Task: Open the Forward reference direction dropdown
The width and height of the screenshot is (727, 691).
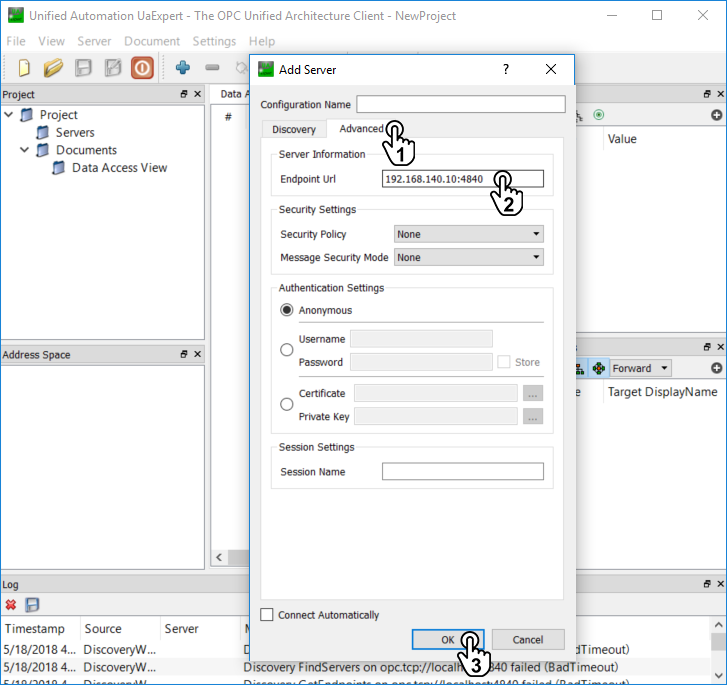Action: (x=640, y=368)
